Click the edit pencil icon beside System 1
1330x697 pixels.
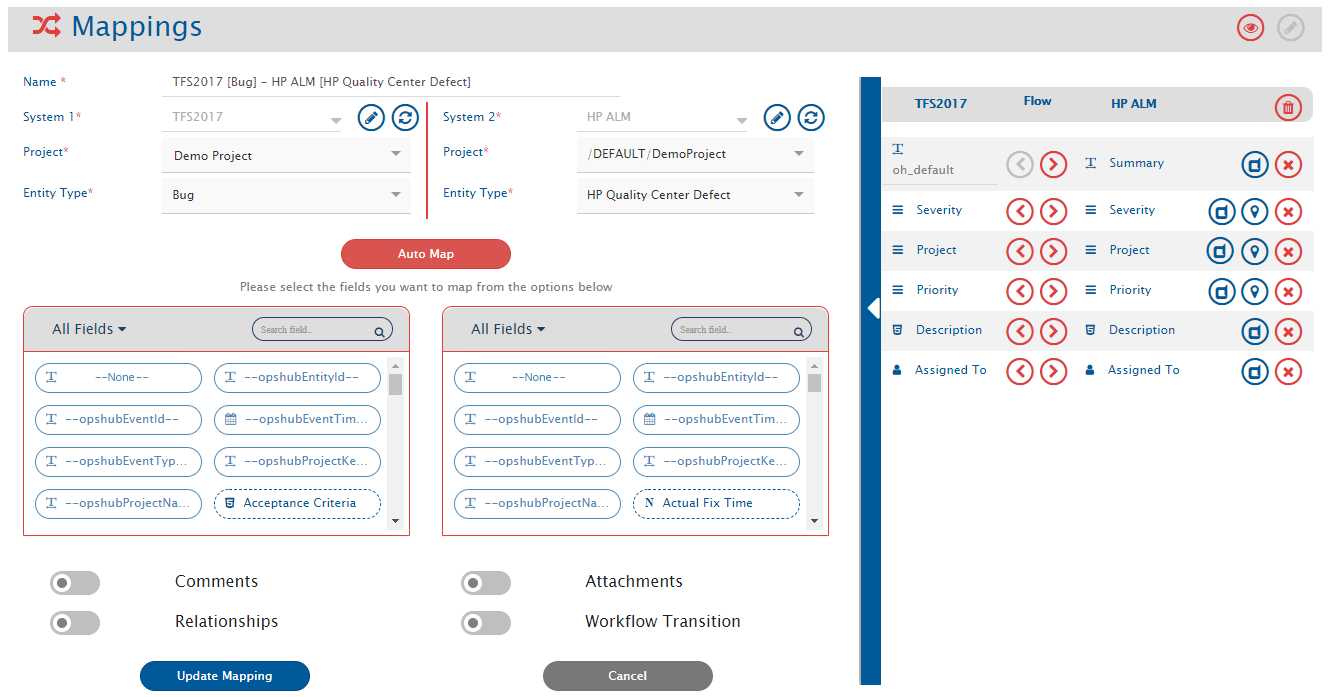pos(371,118)
